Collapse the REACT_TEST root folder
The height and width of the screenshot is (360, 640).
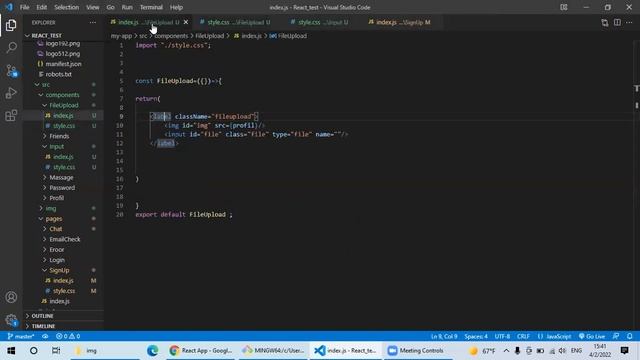pyautogui.click(x=46, y=36)
